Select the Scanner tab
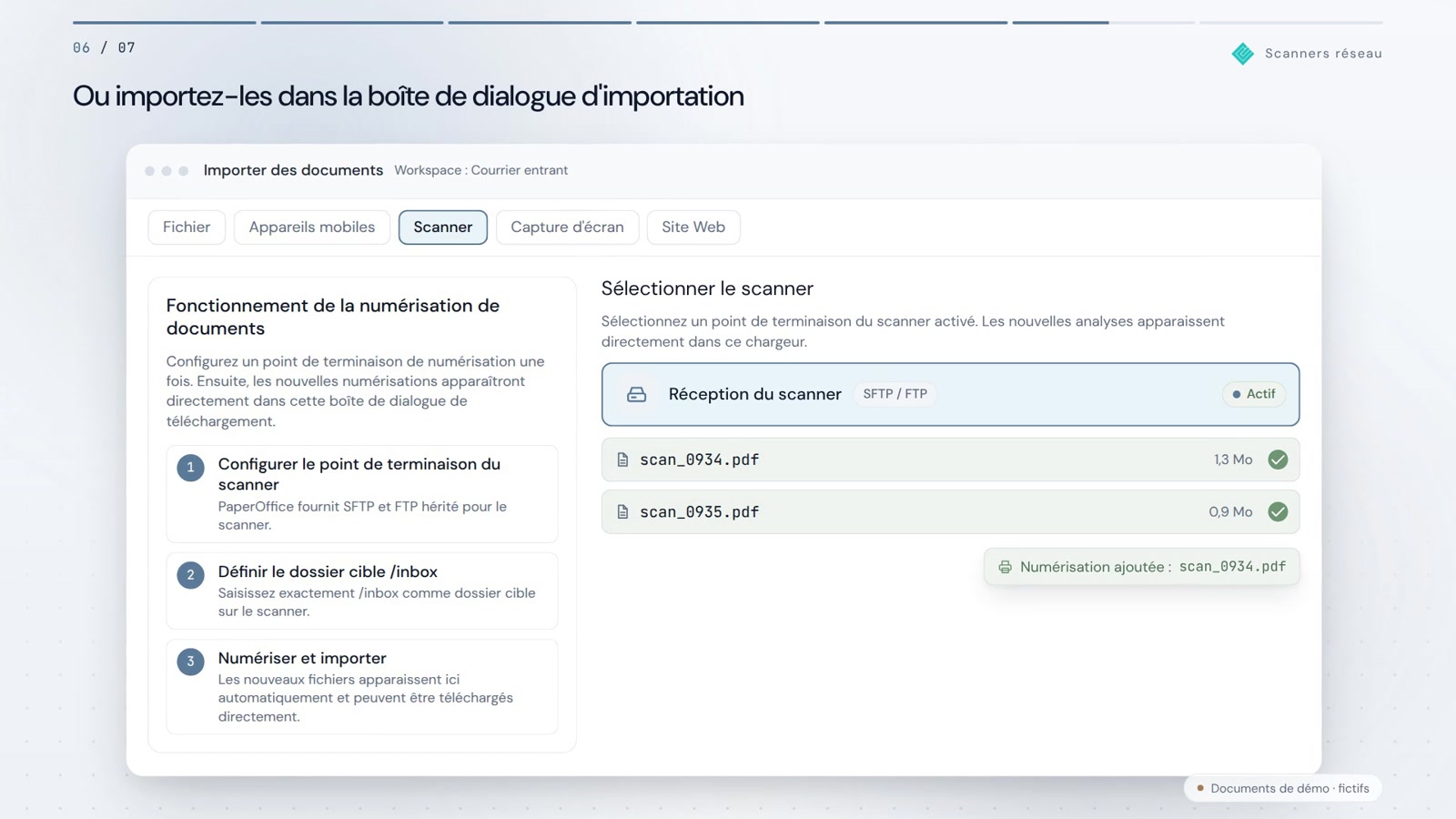Viewport: 1456px width, 819px height. click(x=443, y=227)
